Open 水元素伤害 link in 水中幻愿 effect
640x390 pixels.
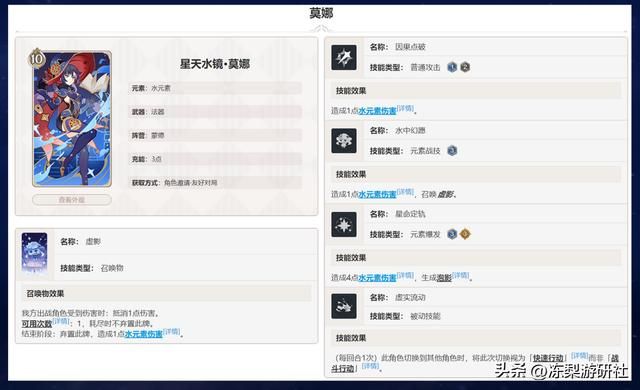pos(377,195)
